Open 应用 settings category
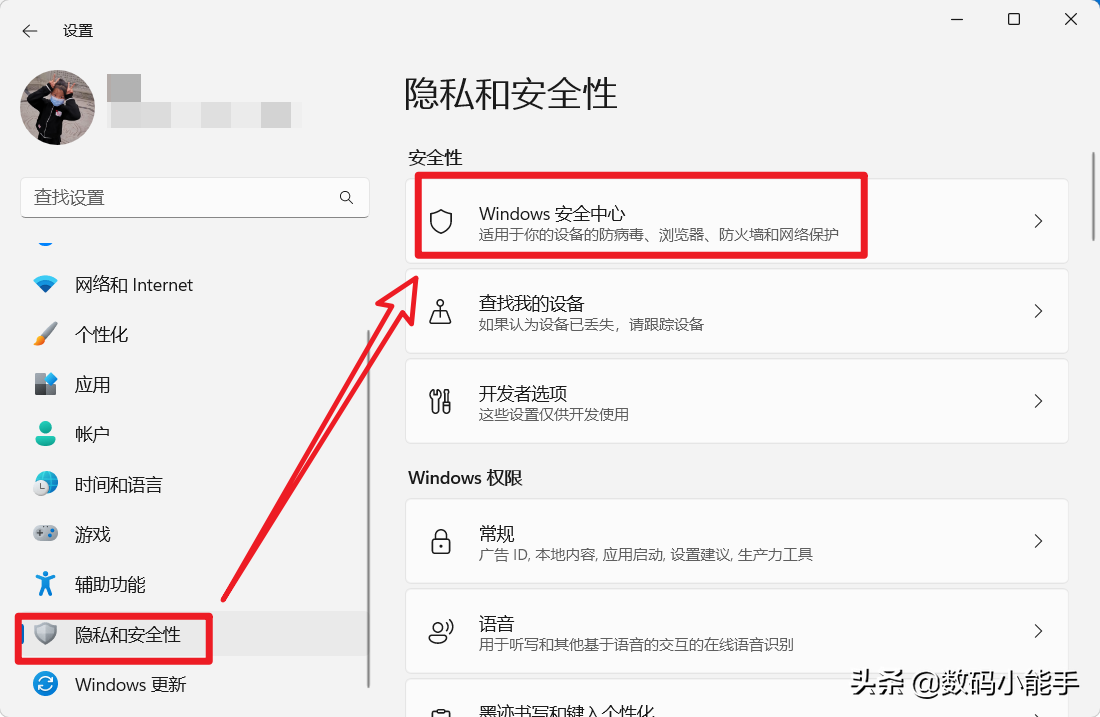This screenshot has height=717, width=1100. coord(194,384)
